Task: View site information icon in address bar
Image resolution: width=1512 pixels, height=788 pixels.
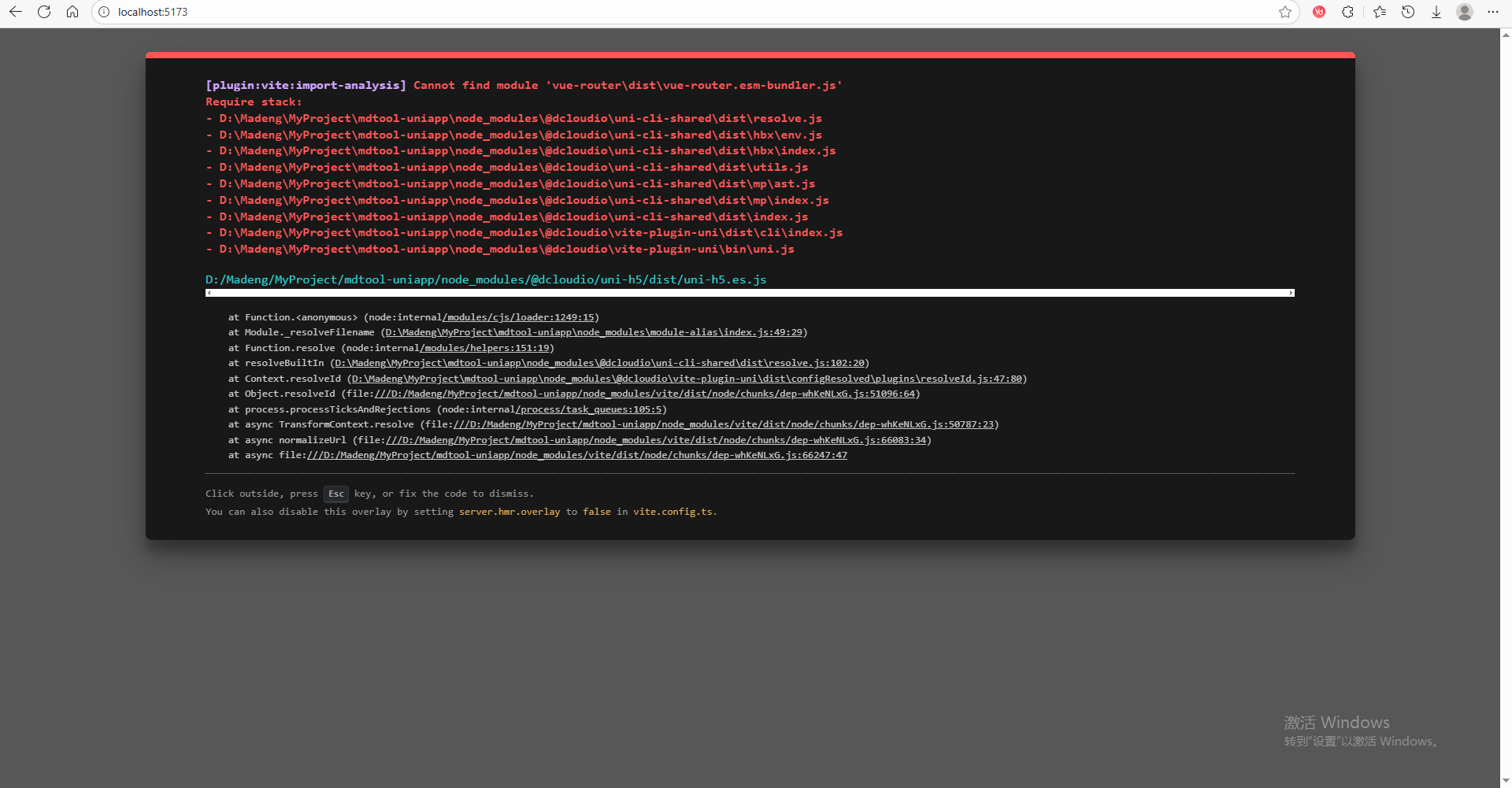Action: [x=104, y=12]
